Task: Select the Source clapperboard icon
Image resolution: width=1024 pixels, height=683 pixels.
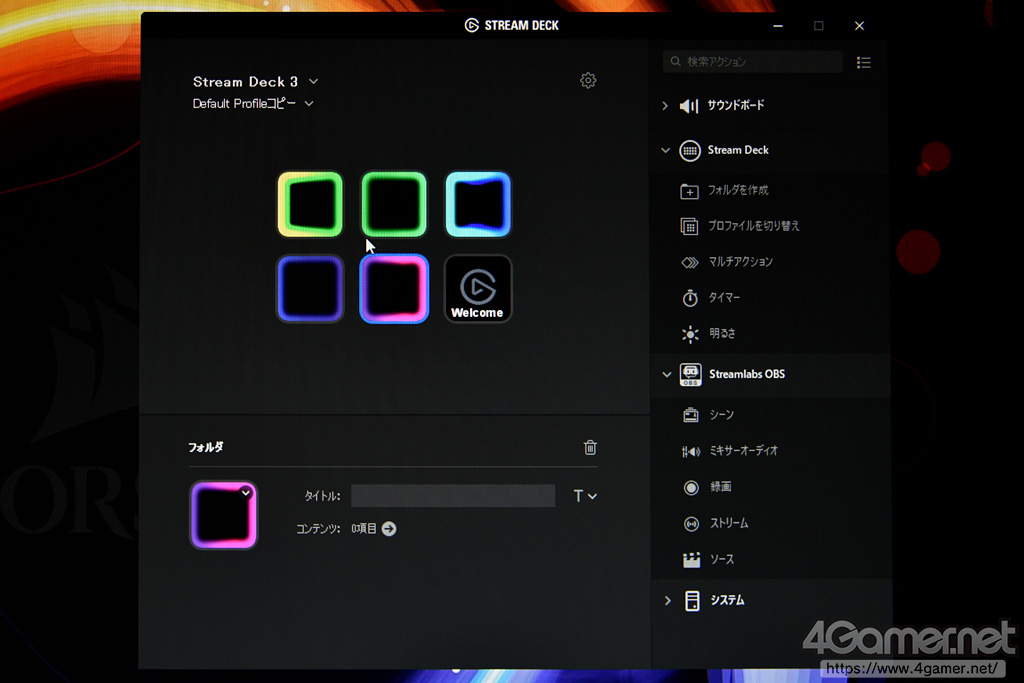Action: pyautogui.click(x=691, y=560)
